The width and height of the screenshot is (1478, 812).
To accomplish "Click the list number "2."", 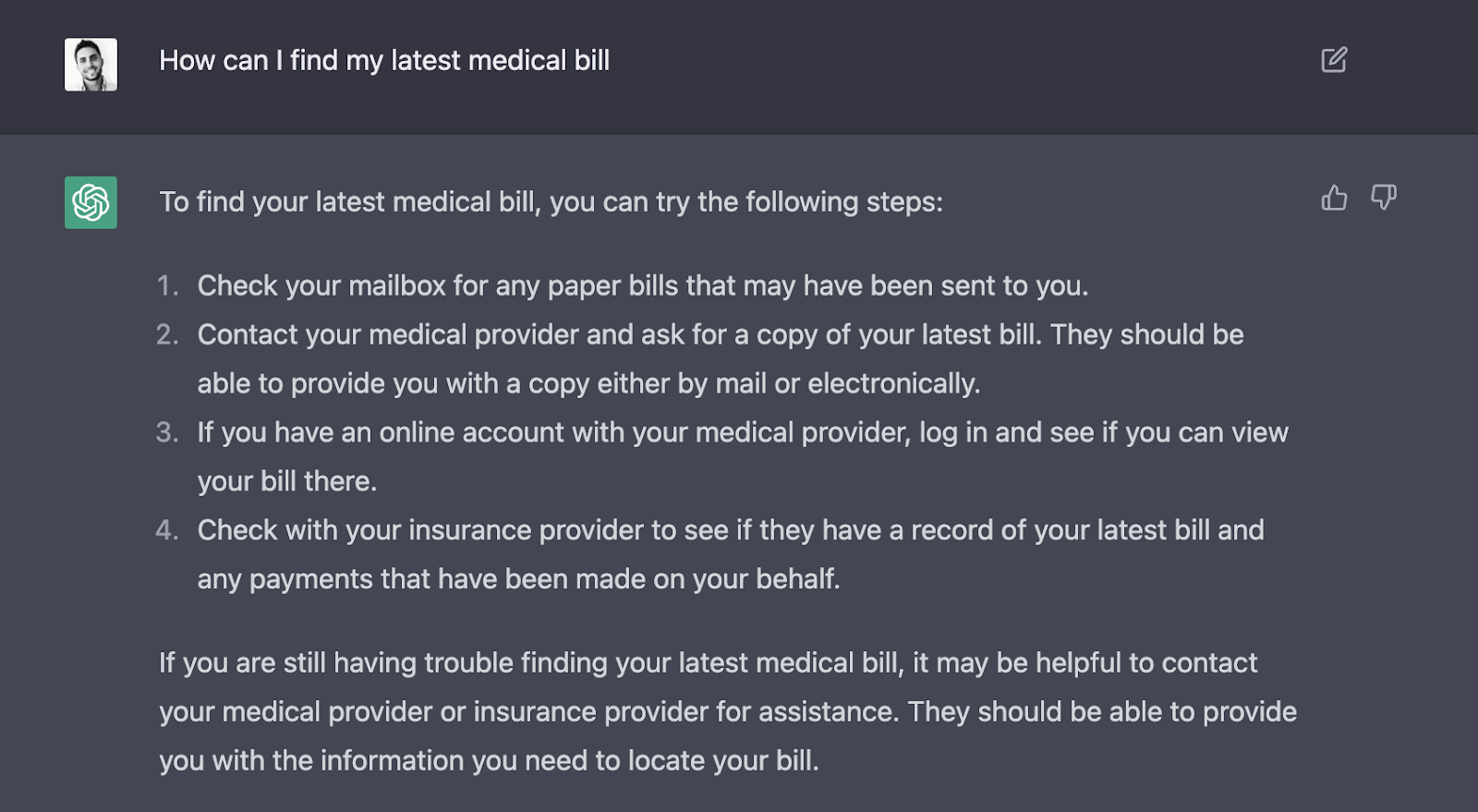I will tap(167, 334).
